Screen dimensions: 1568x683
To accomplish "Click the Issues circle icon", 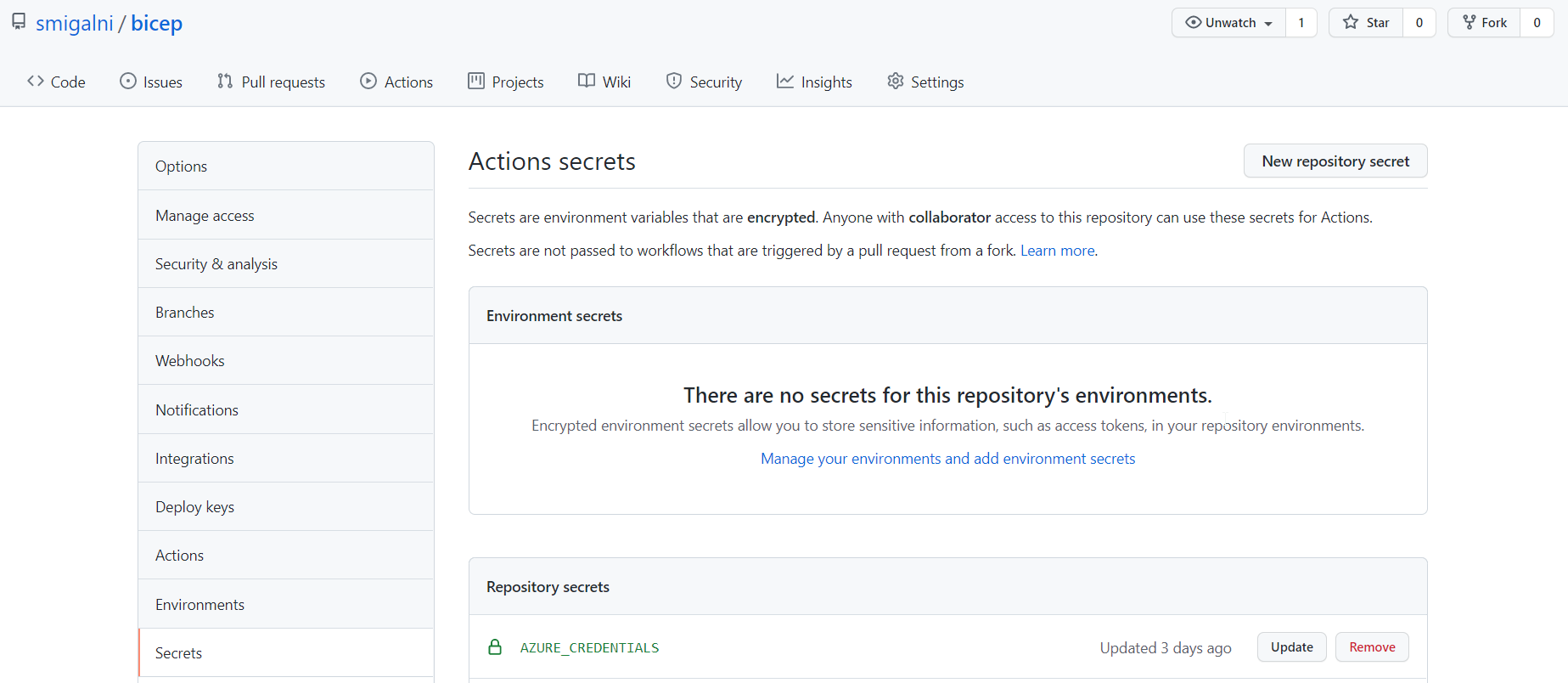I will point(128,82).
